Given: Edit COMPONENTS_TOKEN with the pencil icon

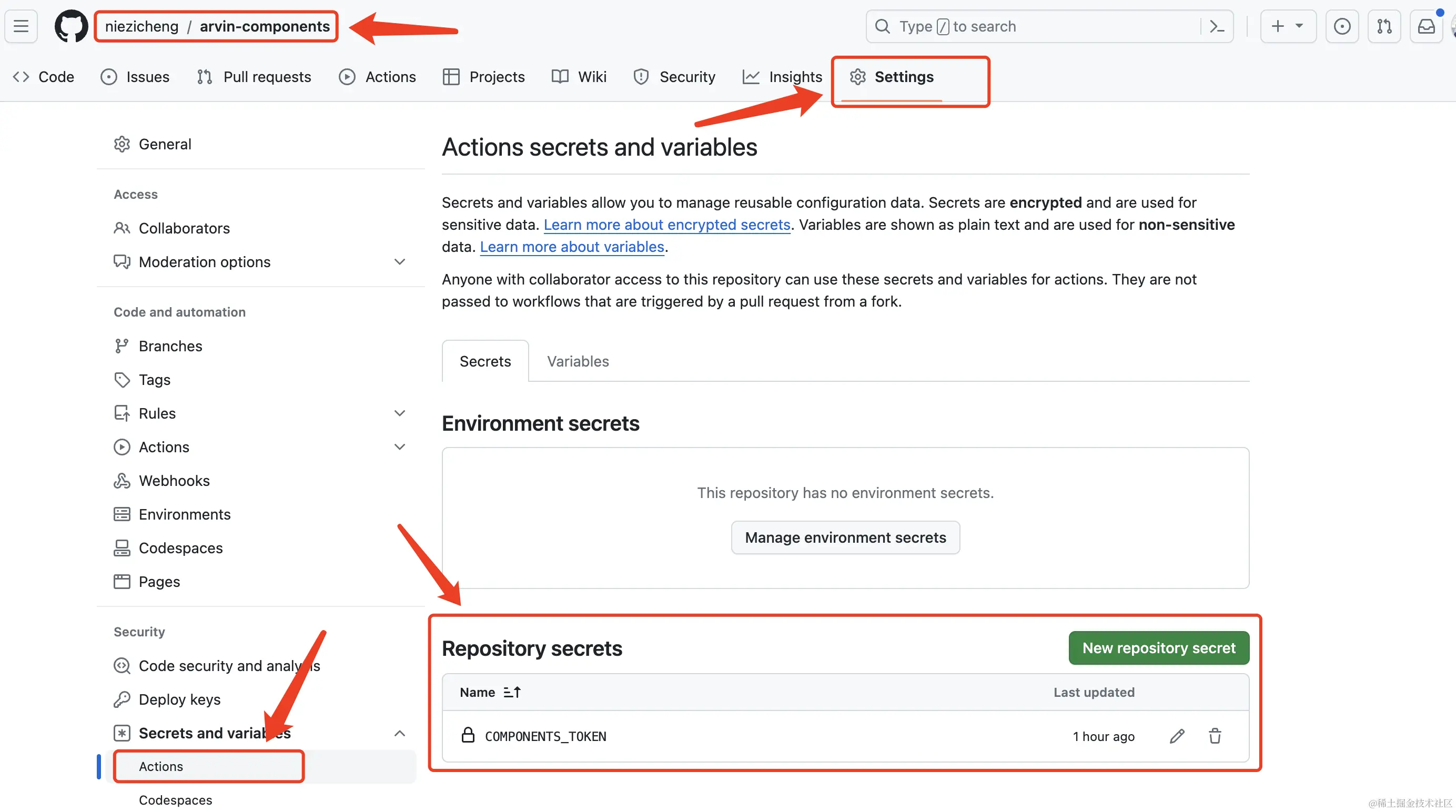Looking at the screenshot, I should coord(1177,736).
